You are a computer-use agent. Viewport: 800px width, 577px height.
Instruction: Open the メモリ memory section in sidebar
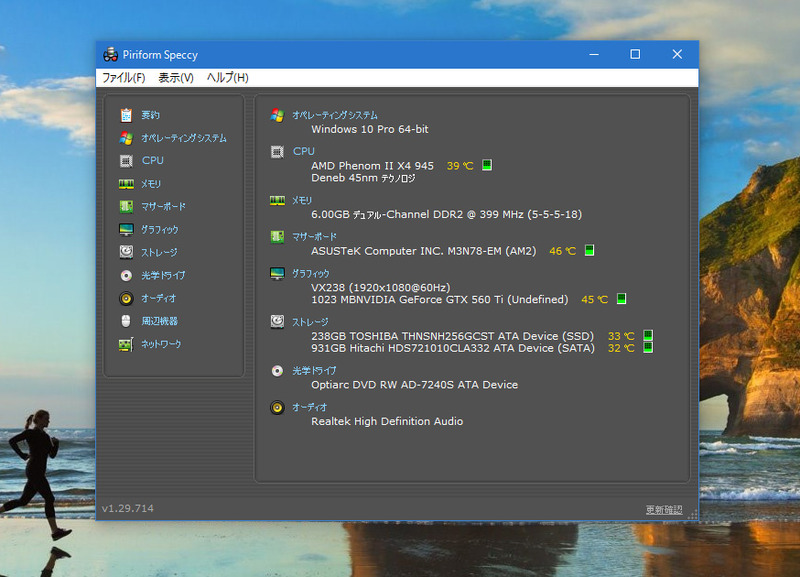[x=151, y=184]
